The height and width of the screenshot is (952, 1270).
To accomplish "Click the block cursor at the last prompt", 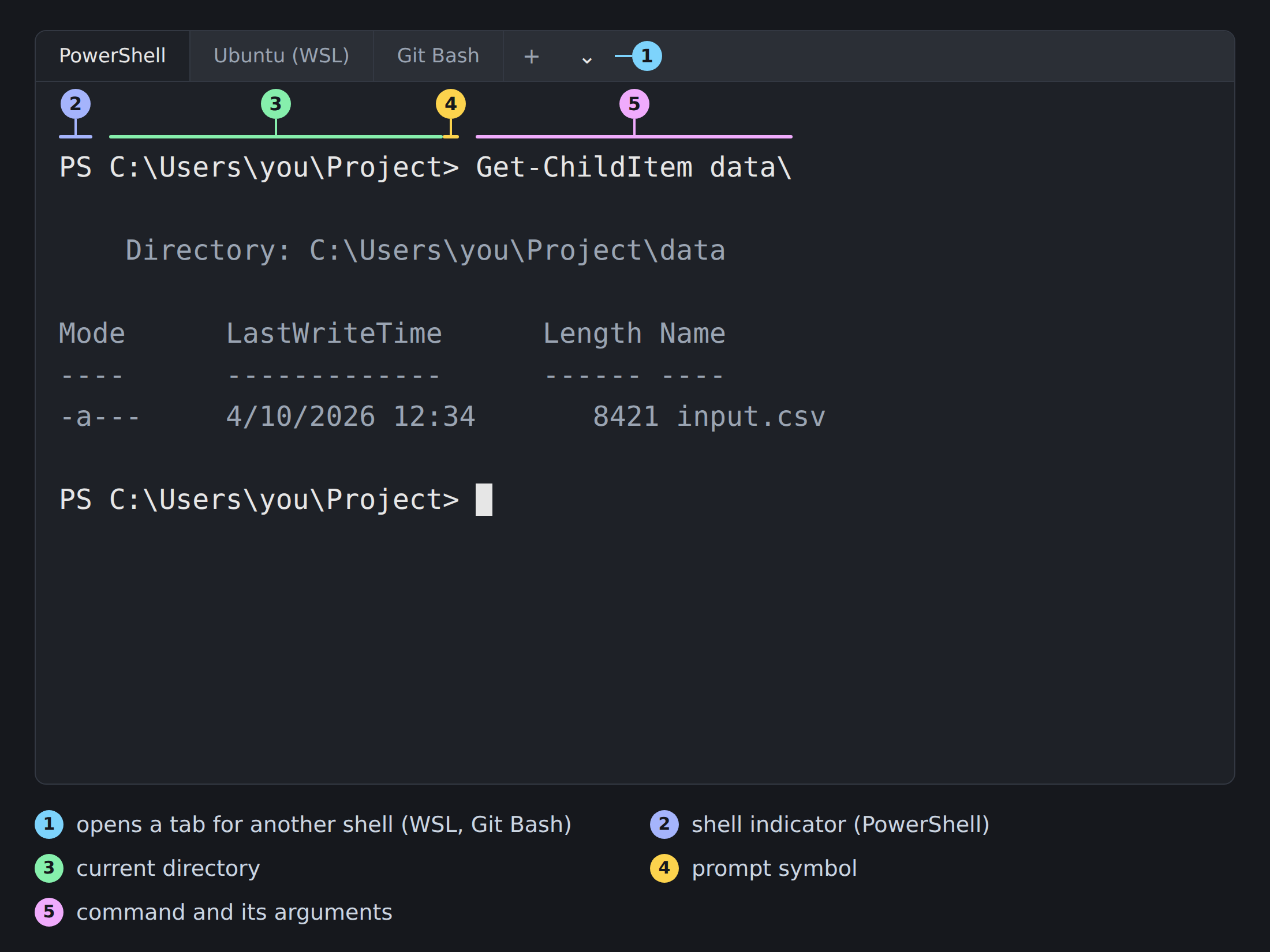I will pyautogui.click(x=484, y=500).
